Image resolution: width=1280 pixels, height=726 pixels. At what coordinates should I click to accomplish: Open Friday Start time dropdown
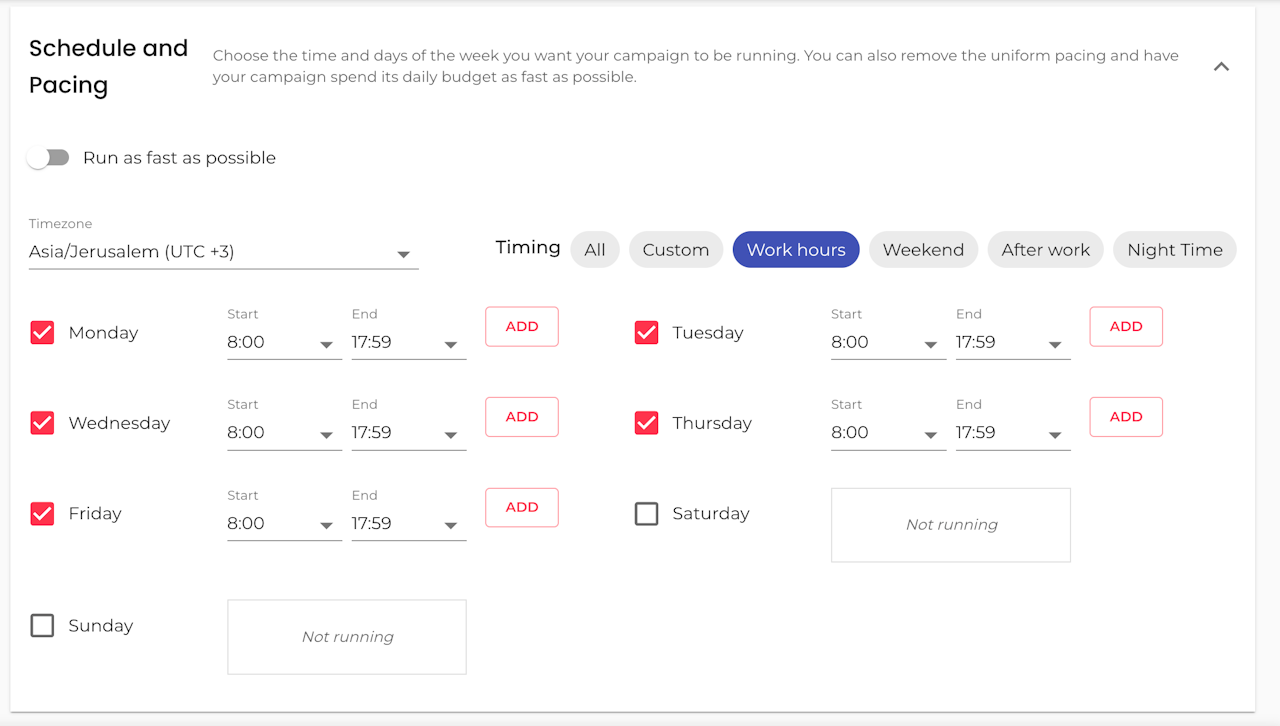(284, 524)
